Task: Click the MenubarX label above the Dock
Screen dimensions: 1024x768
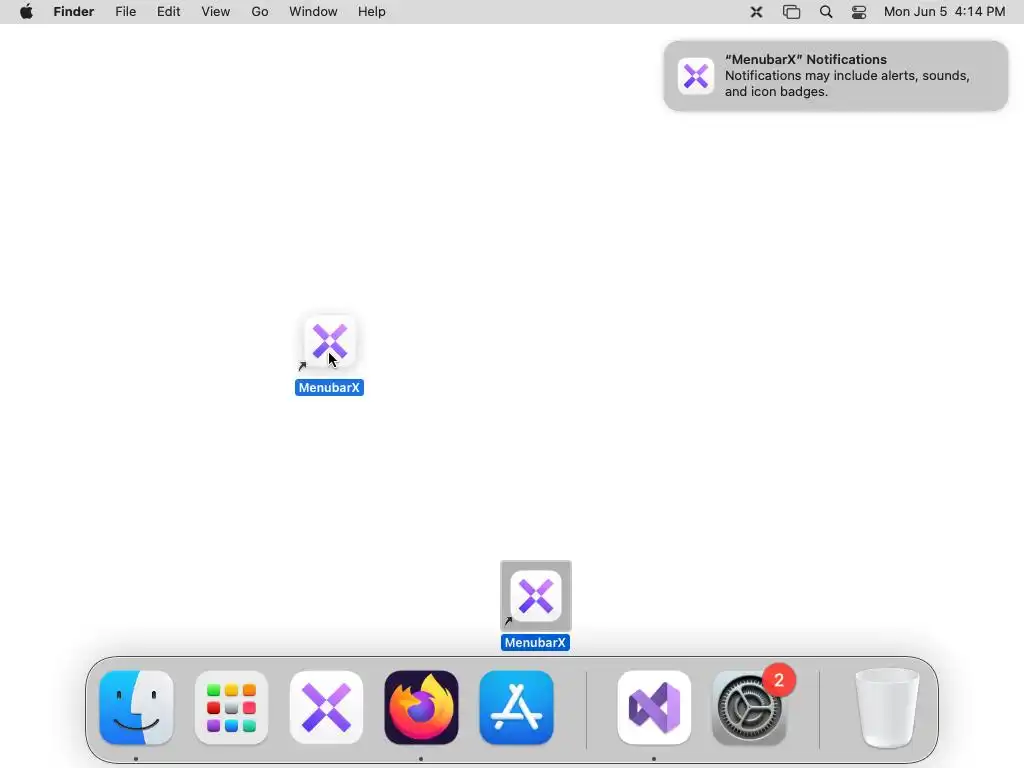Action: (x=536, y=643)
